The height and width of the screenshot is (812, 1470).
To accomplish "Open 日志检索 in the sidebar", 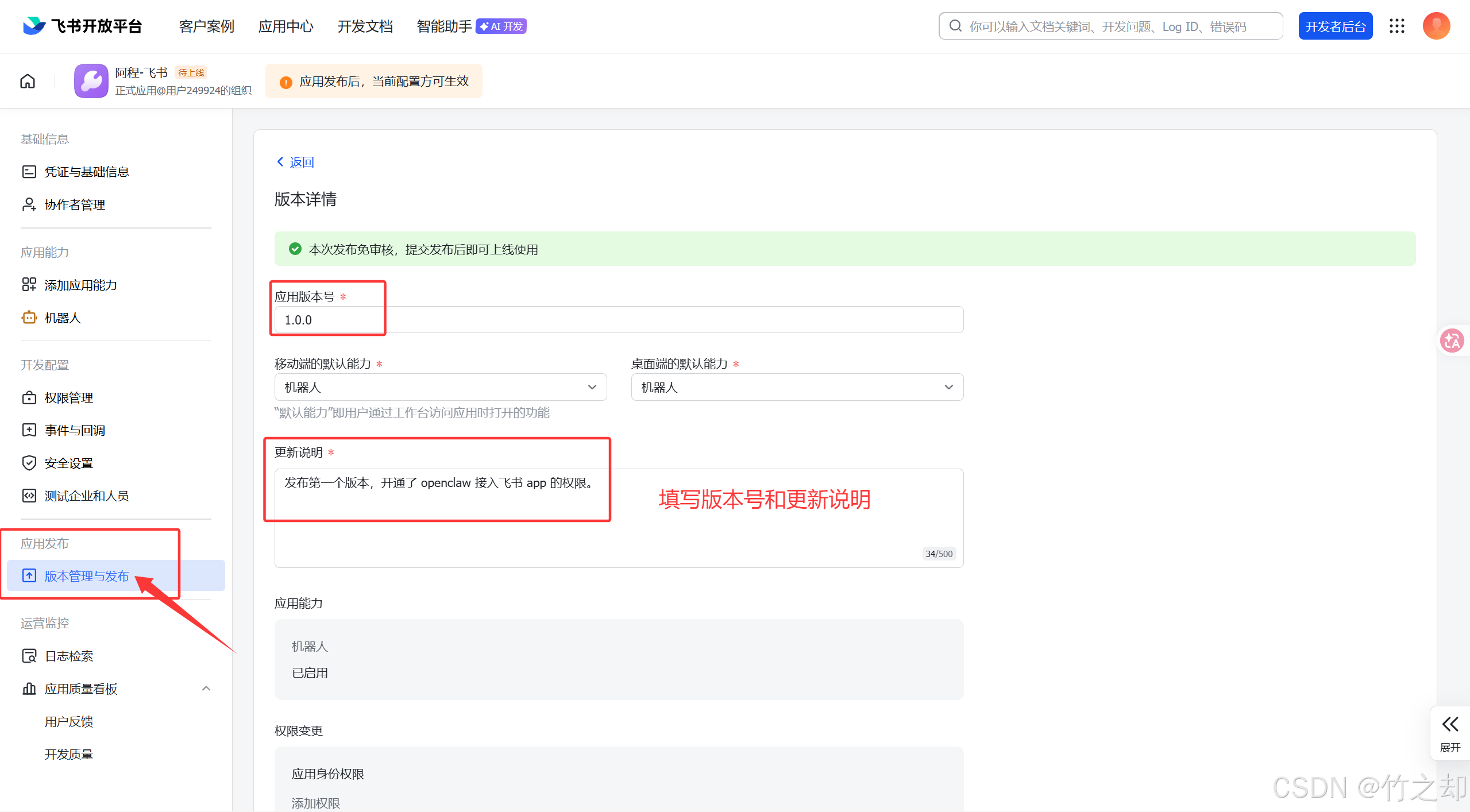I will pos(68,656).
